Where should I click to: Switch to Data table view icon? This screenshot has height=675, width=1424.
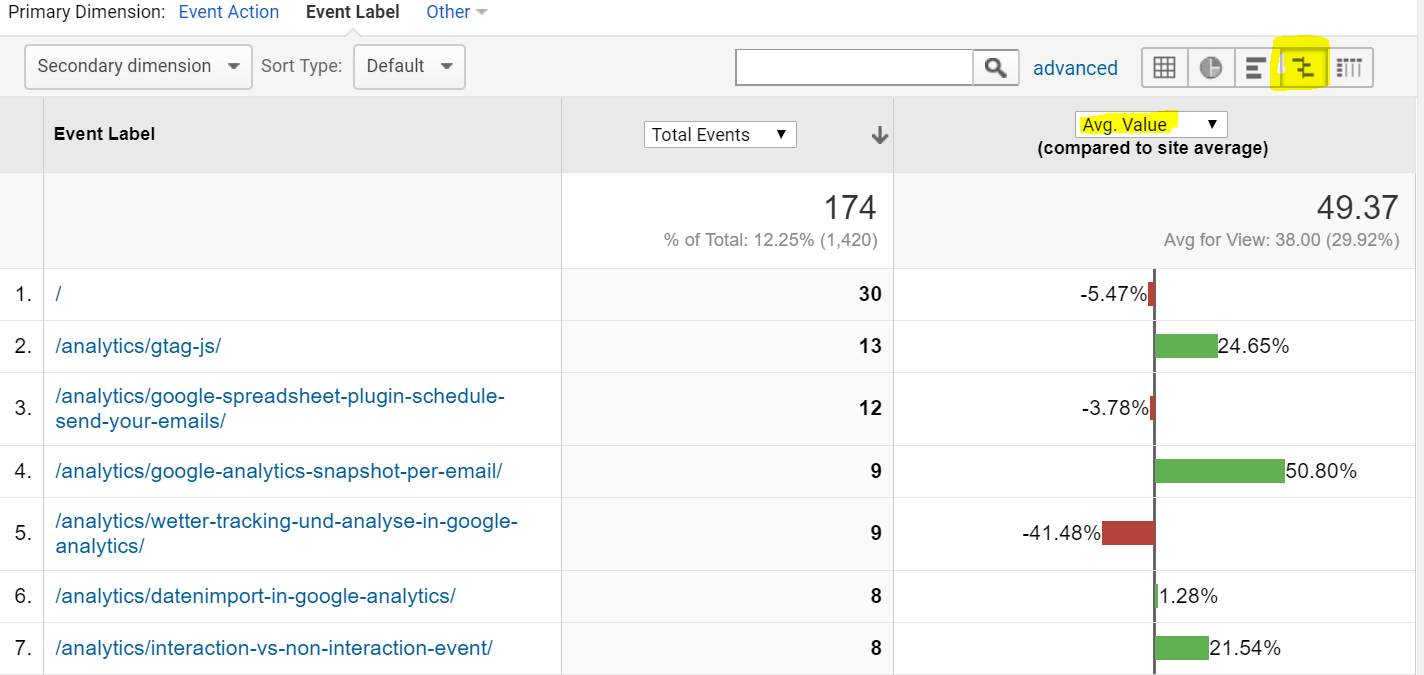[x=1164, y=68]
